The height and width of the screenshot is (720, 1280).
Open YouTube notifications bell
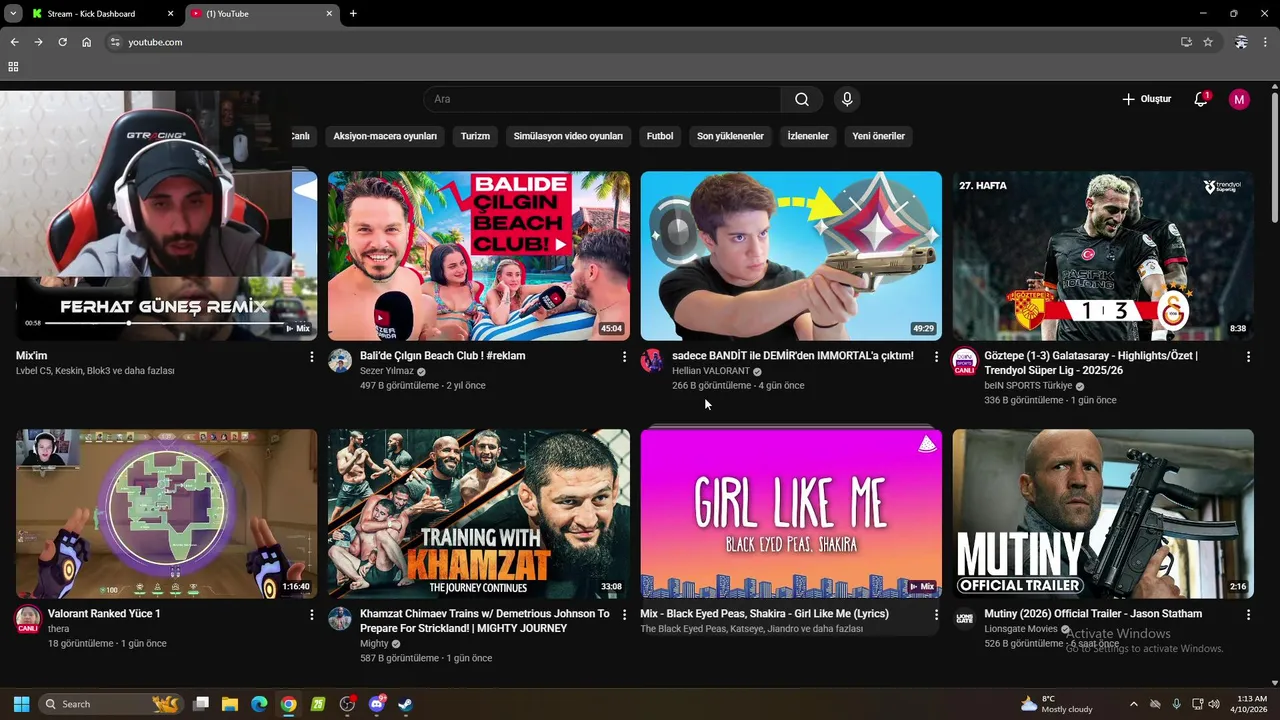click(x=1201, y=99)
